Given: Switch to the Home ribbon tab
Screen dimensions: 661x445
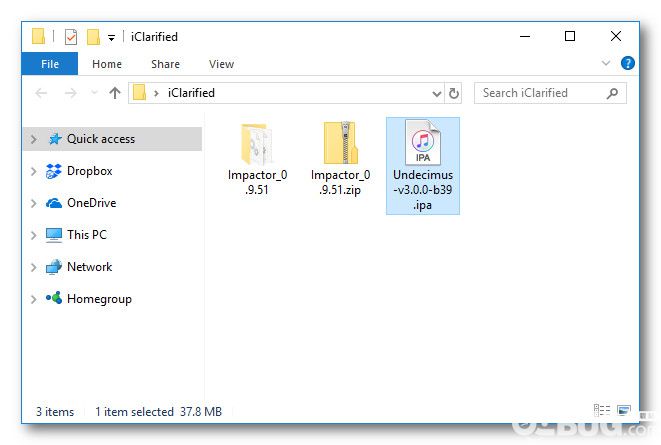Looking at the screenshot, I should [x=107, y=64].
